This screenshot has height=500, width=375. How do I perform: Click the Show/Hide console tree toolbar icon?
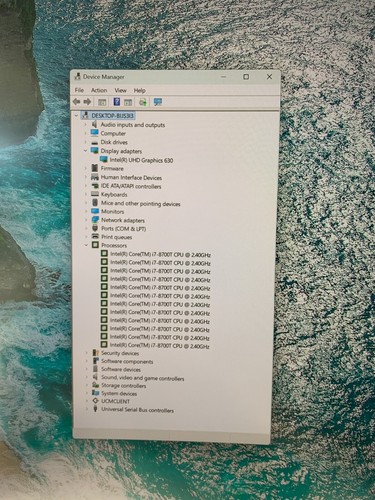coord(102,102)
